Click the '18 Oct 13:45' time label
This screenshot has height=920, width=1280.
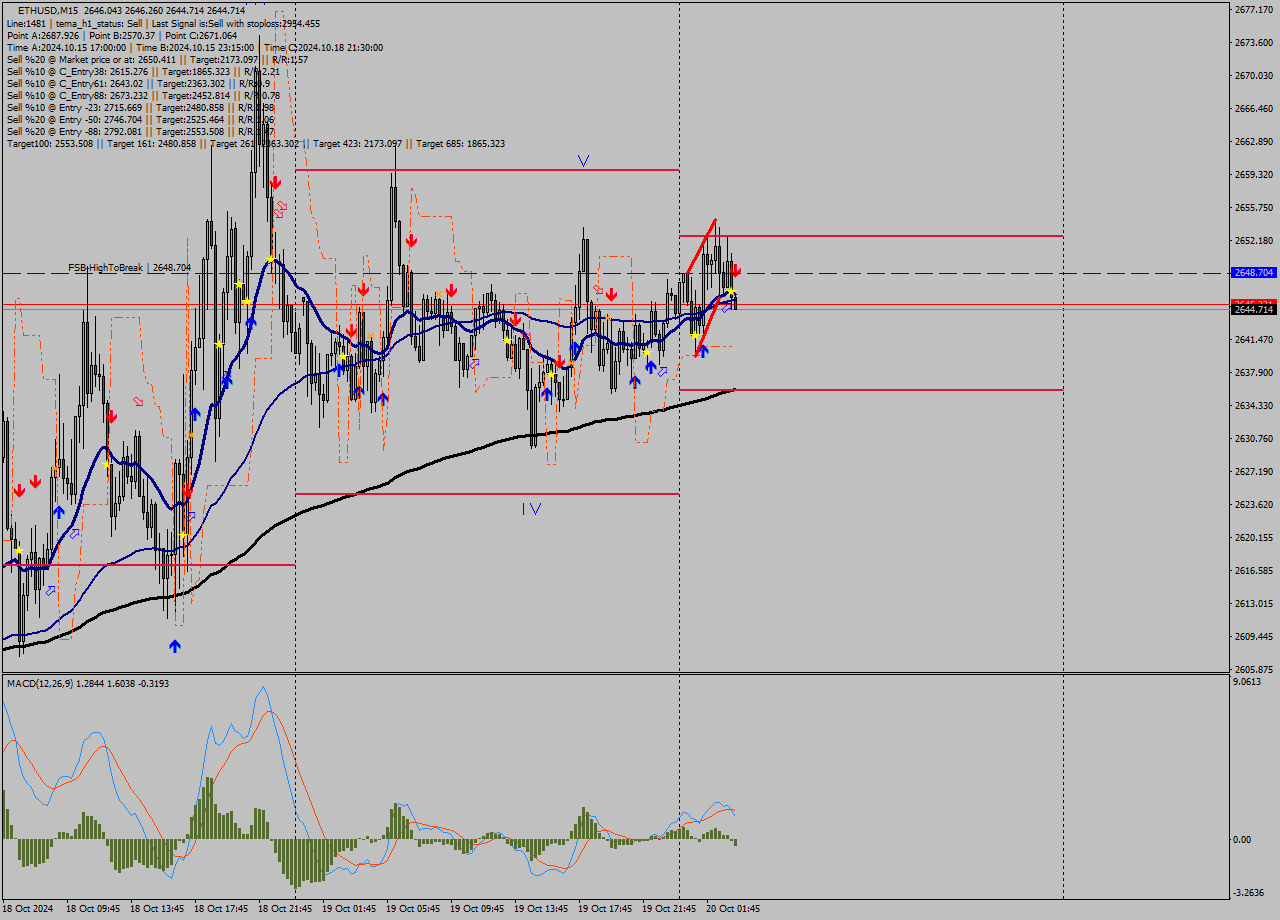click(157, 909)
